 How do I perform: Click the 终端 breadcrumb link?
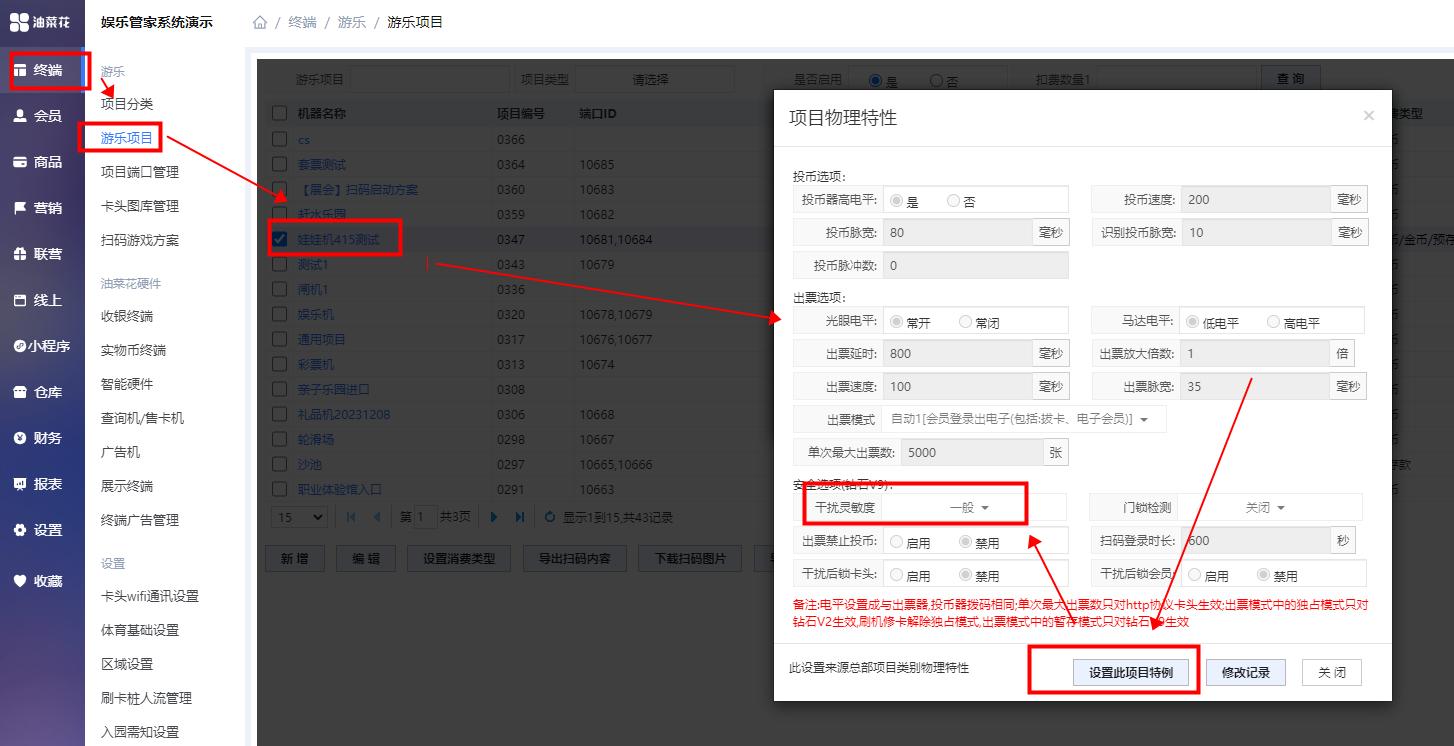pyautogui.click(x=302, y=22)
